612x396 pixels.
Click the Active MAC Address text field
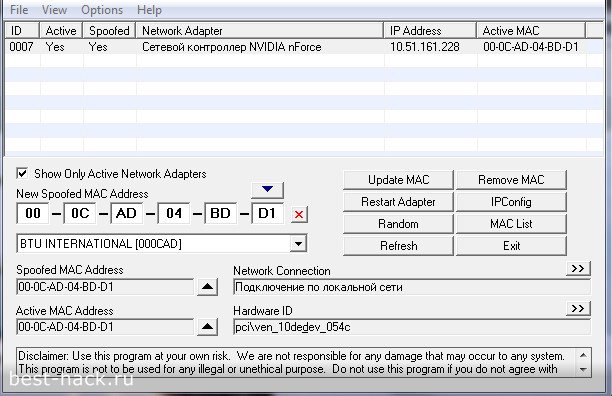point(105,327)
